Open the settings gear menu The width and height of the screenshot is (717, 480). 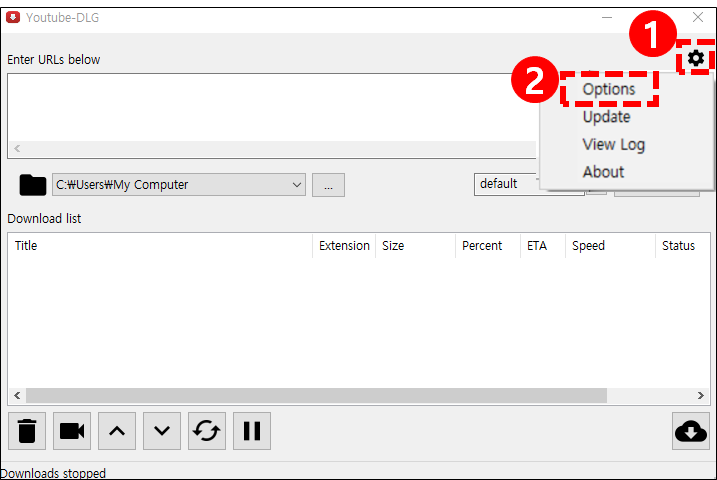(696, 58)
